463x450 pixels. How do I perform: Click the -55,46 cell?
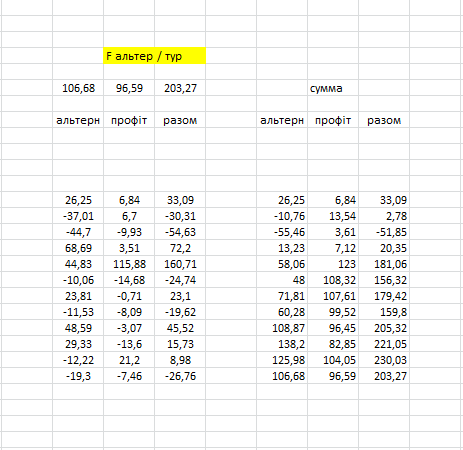tap(282, 232)
